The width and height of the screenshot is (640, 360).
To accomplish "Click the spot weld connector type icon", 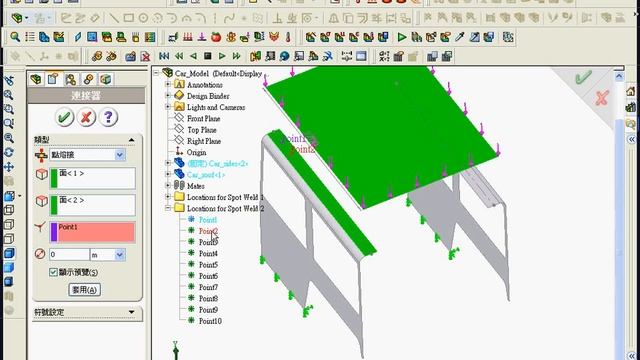I will [x=41, y=155].
